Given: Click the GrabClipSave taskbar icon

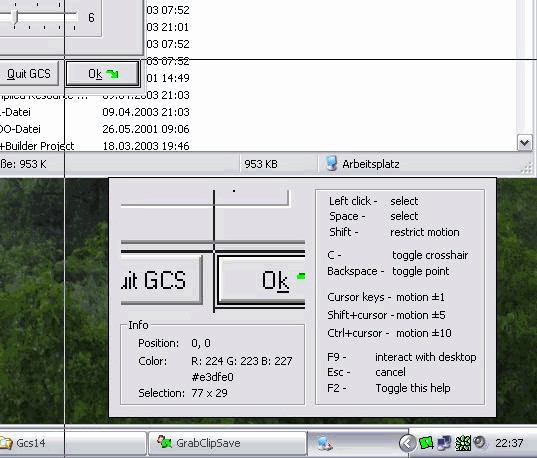Looking at the screenshot, I should [164, 442].
